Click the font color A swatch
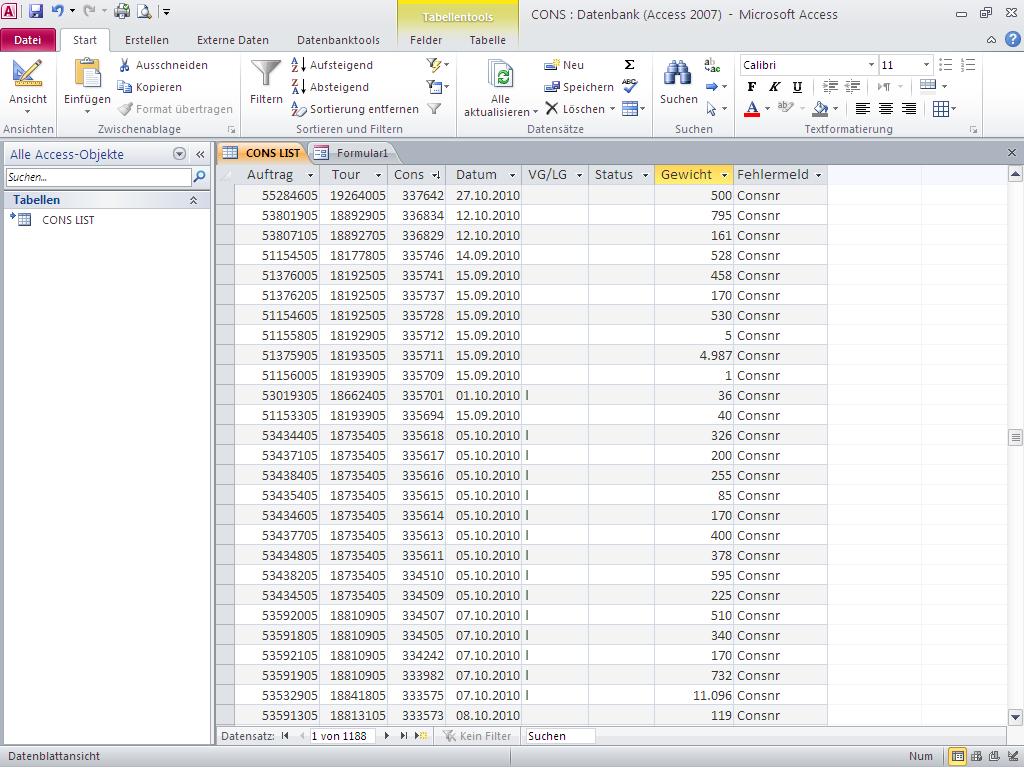Image resolution: width=1024 pixels, height=768 pixels. 752,109
